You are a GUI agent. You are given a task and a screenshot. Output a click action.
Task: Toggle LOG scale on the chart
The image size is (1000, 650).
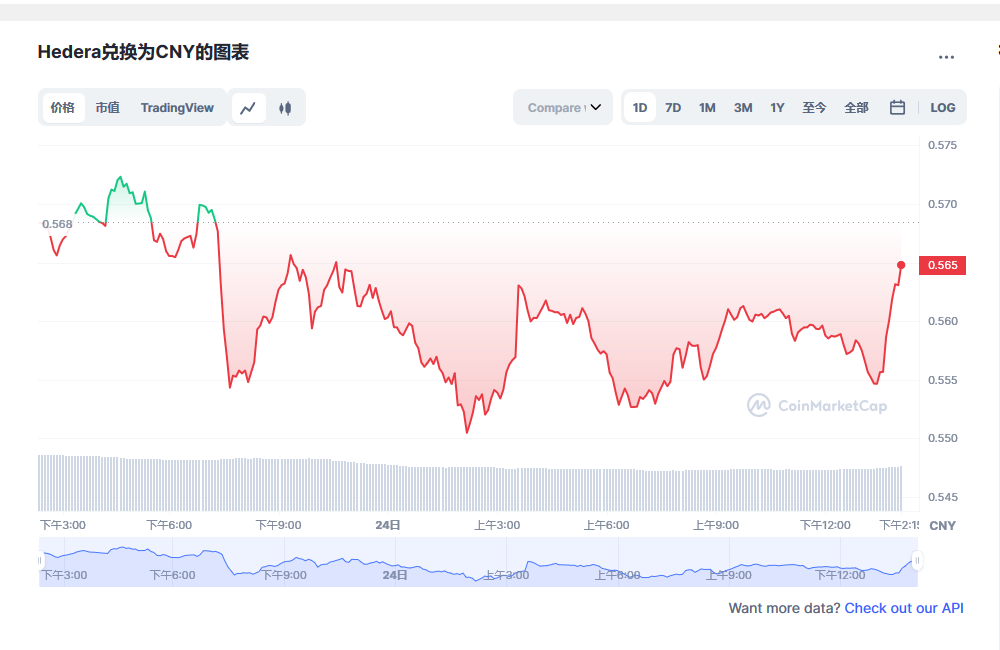point(943,108)
